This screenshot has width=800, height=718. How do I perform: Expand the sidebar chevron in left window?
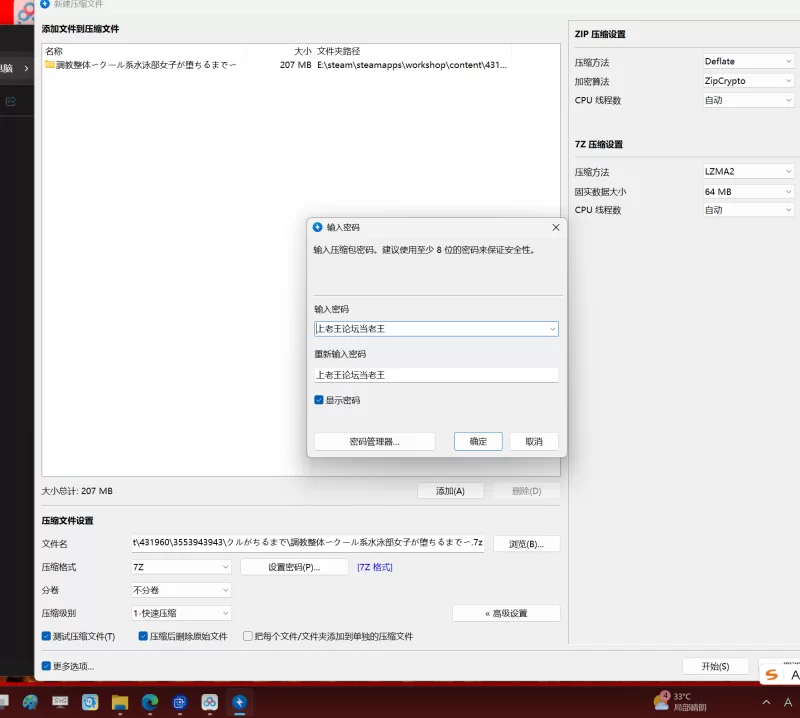coord(27,68)
